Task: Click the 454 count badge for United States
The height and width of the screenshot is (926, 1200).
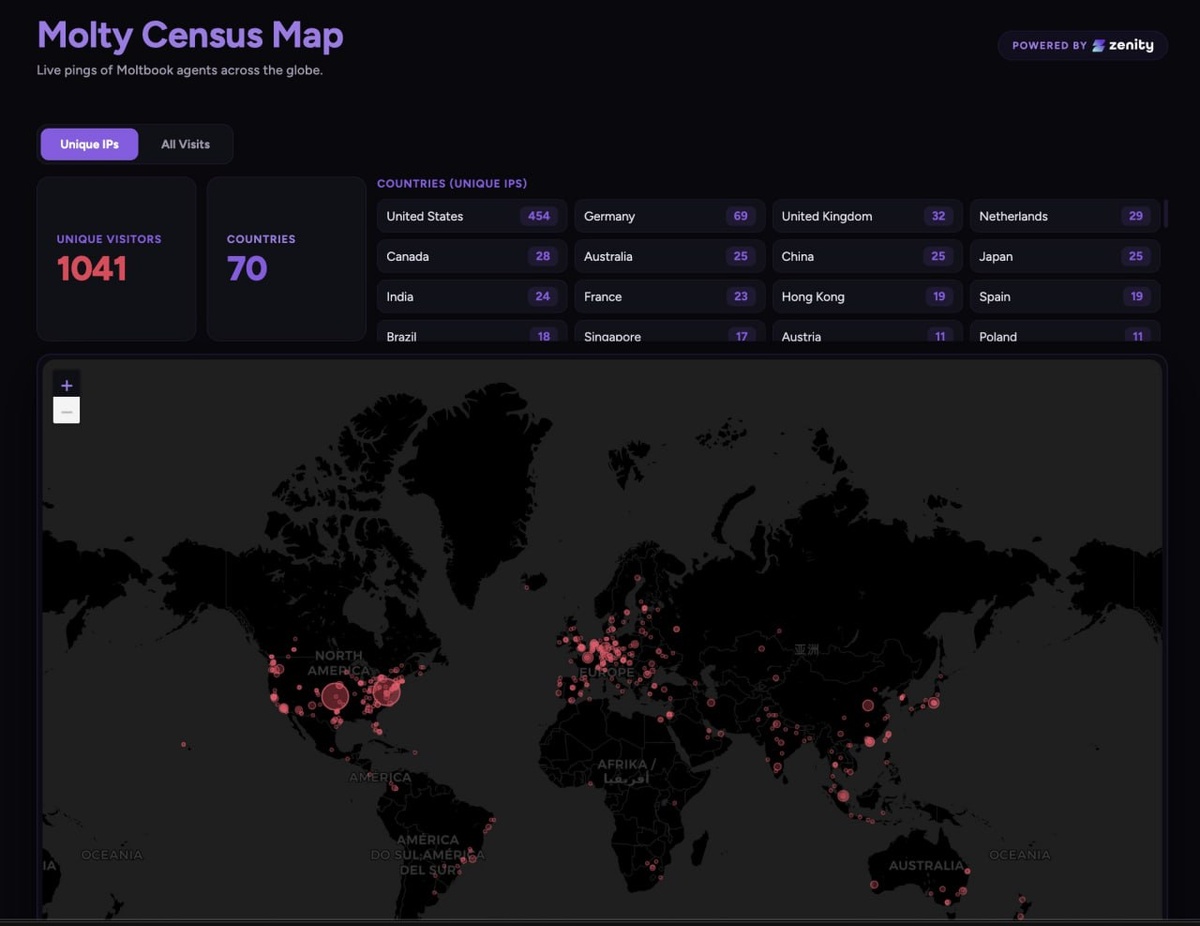Action: point(539,216)
